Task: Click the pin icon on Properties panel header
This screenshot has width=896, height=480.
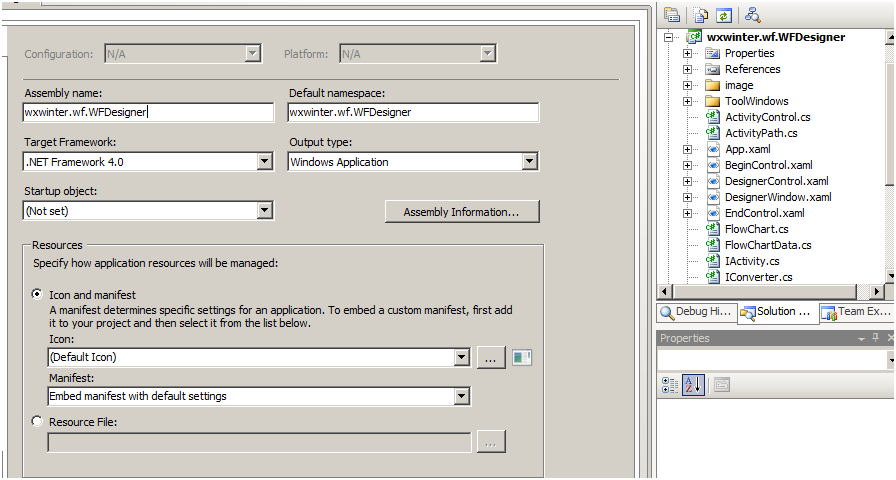Action: tap(875, 338)
